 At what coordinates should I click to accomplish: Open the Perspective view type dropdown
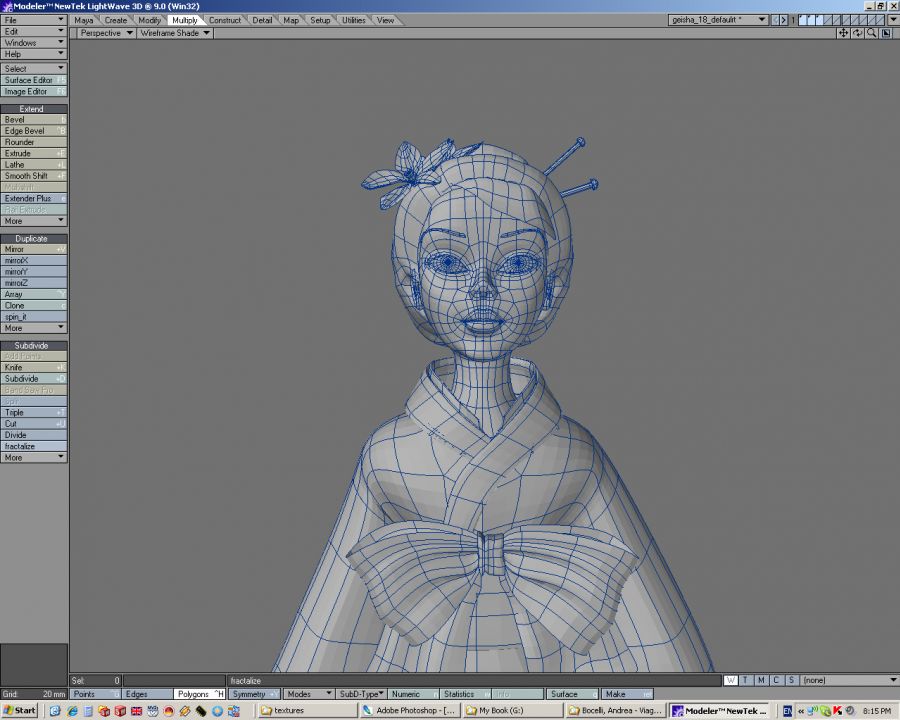click(x=106, y=33)
